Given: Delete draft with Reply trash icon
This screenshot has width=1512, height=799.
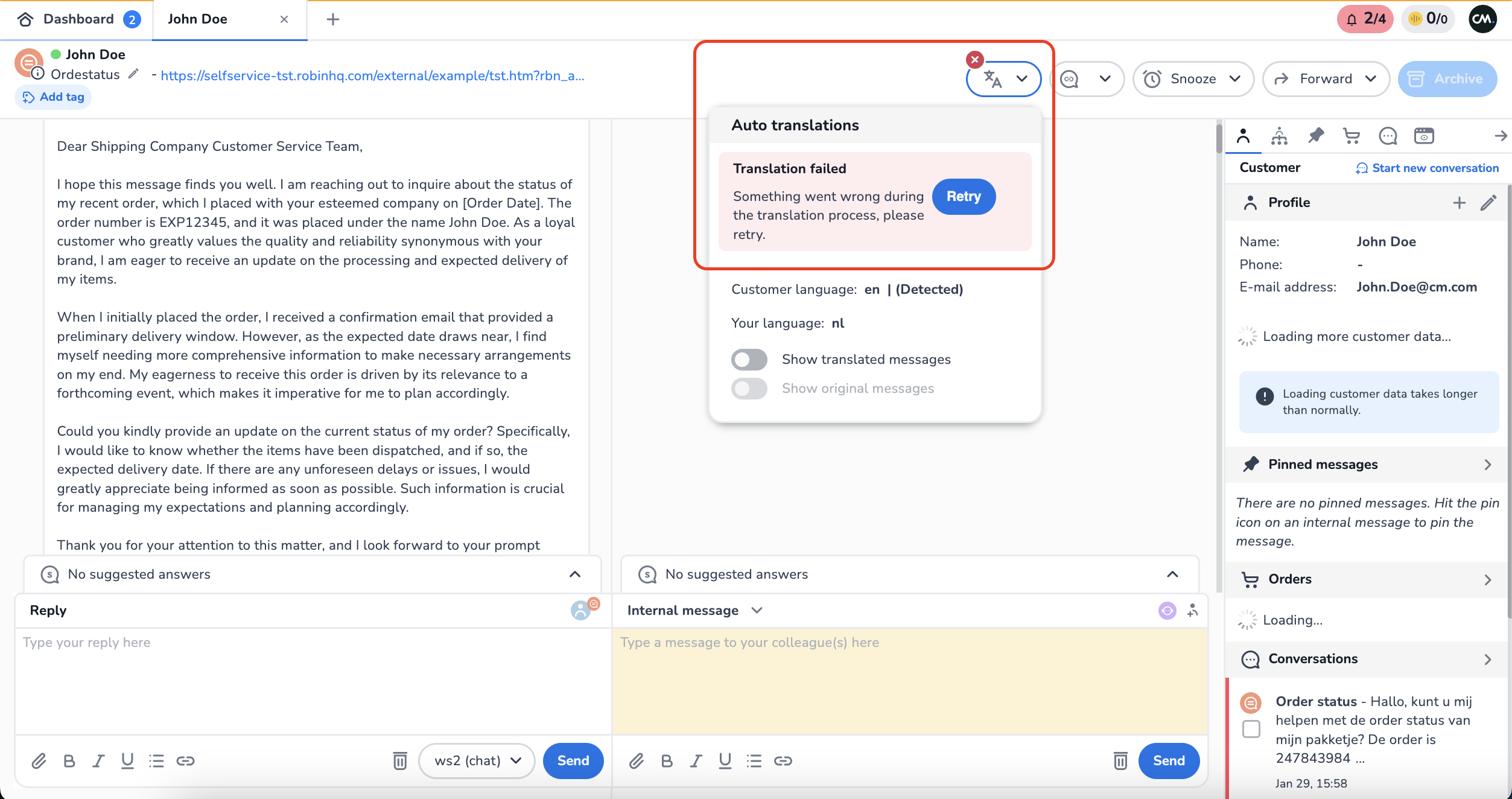Looking at the screenshot, I should (399, 761).
